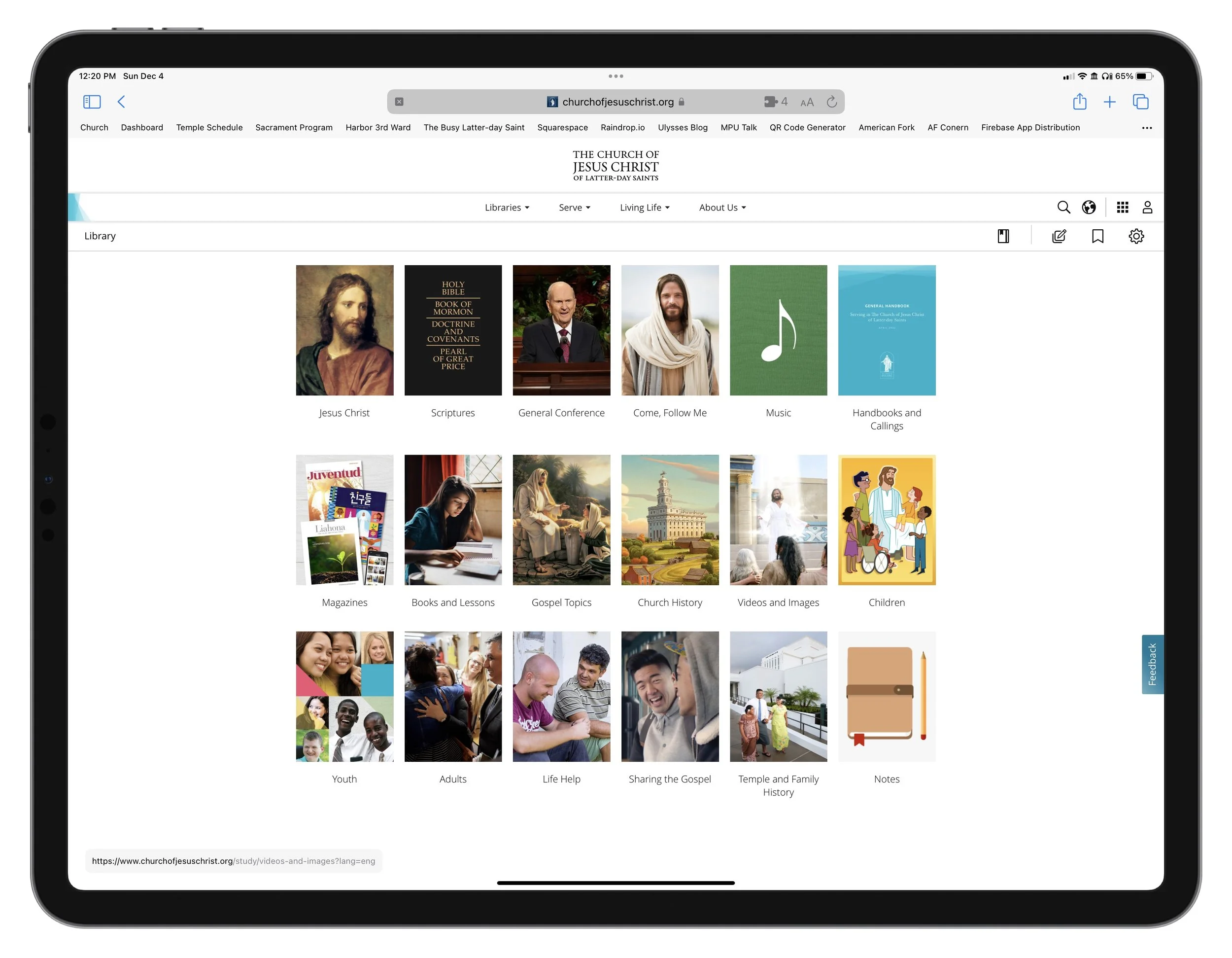Click the notes edit pencil icon

point(1059,236)
